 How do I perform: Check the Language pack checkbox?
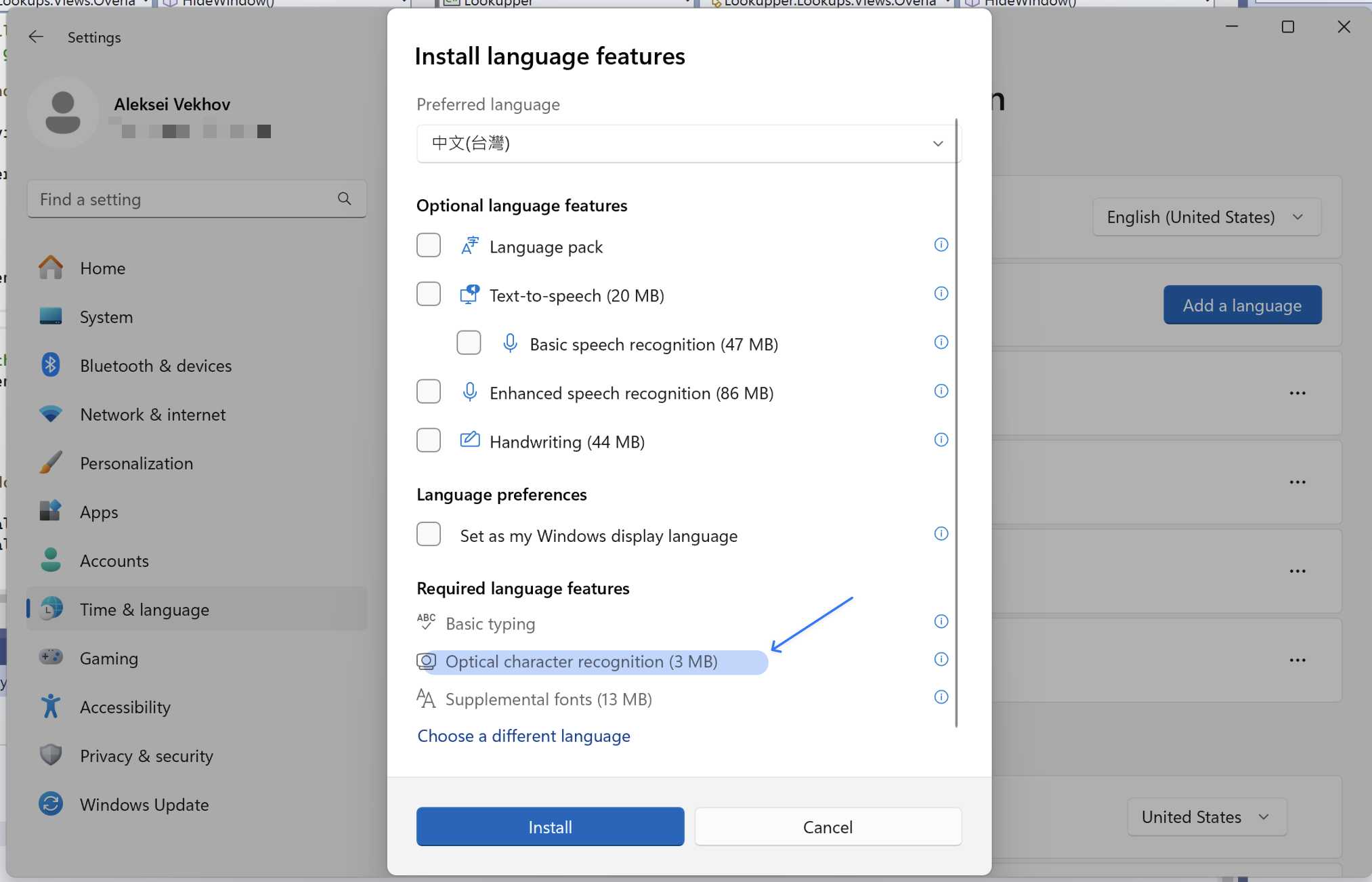coord(429,245)
